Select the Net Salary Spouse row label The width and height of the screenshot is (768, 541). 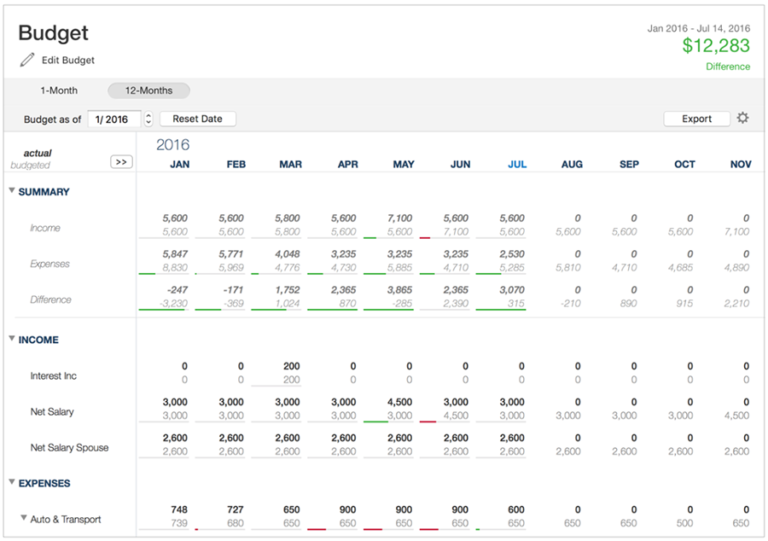click(70, 447)
